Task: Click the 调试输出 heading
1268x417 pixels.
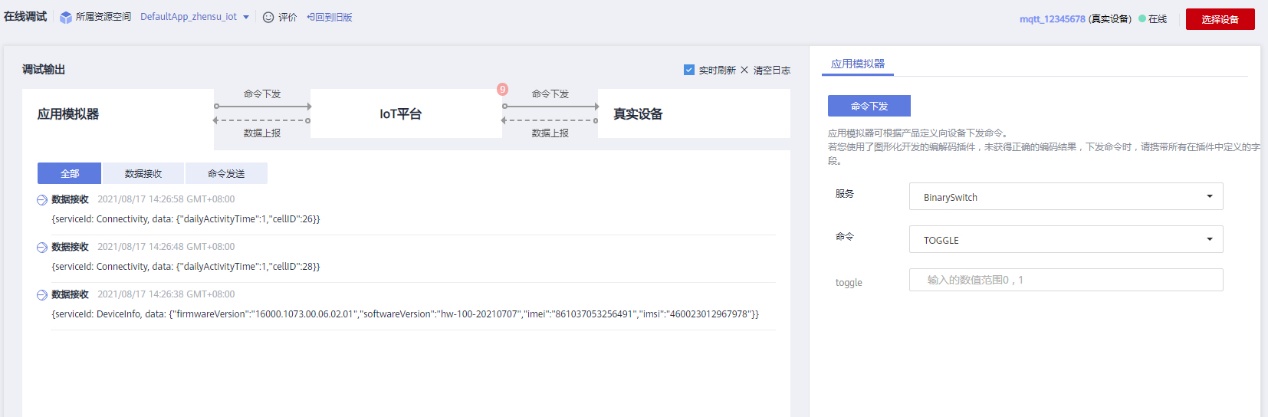Action: coord(44,70)
